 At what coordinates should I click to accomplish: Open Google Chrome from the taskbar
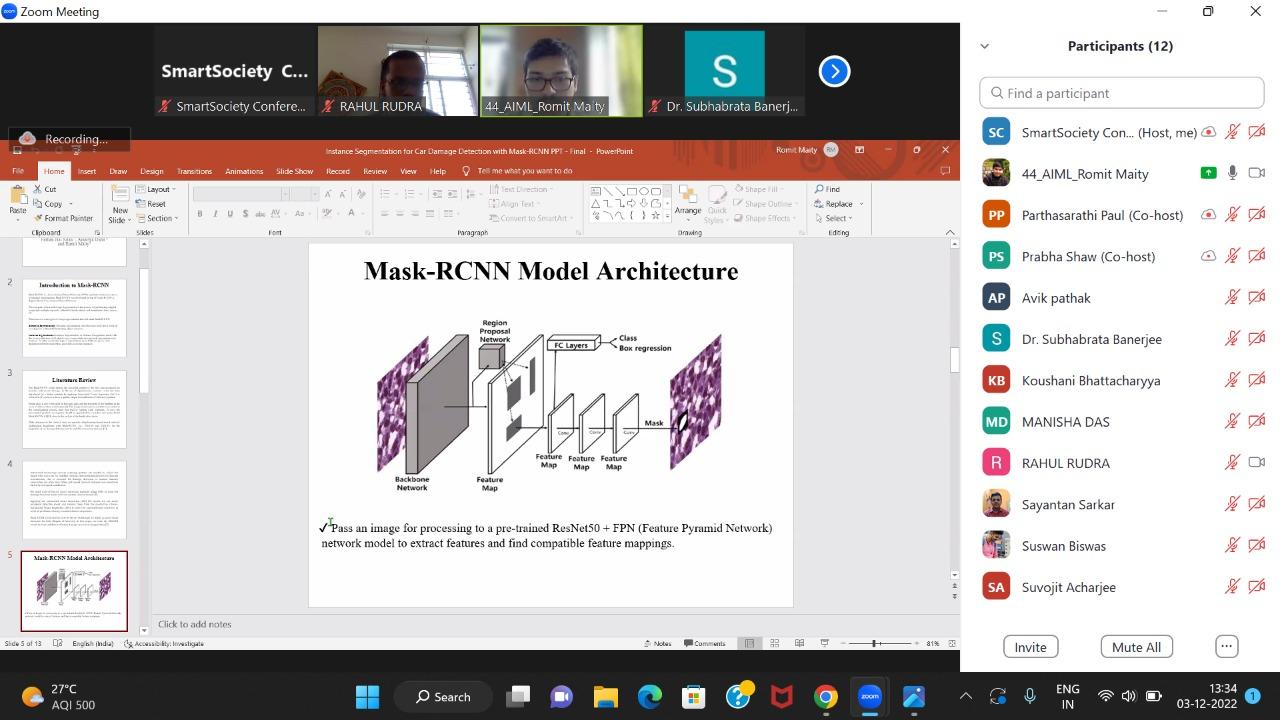(x=825, y=697)
